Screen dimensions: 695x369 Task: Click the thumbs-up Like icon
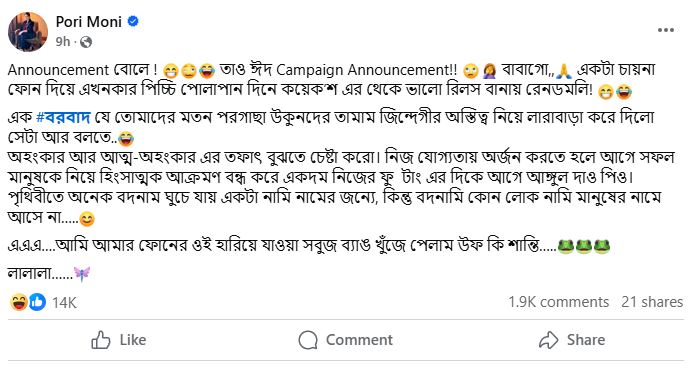point(101,340)
